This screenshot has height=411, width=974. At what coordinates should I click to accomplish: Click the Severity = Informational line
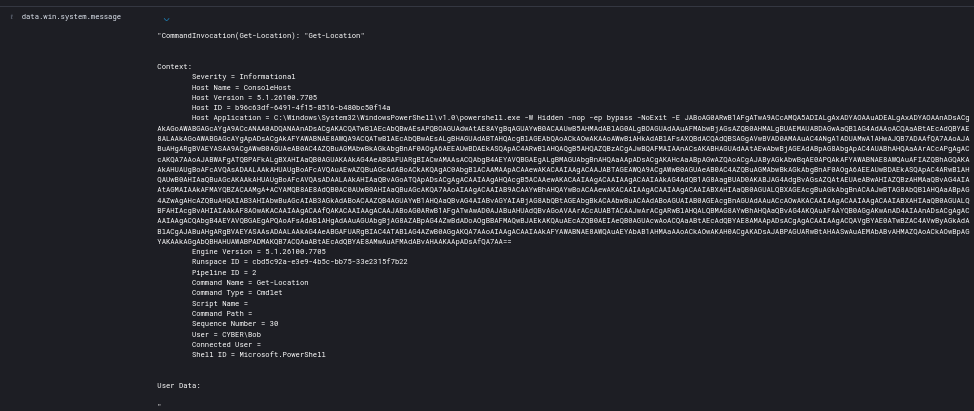pos(243,77)
